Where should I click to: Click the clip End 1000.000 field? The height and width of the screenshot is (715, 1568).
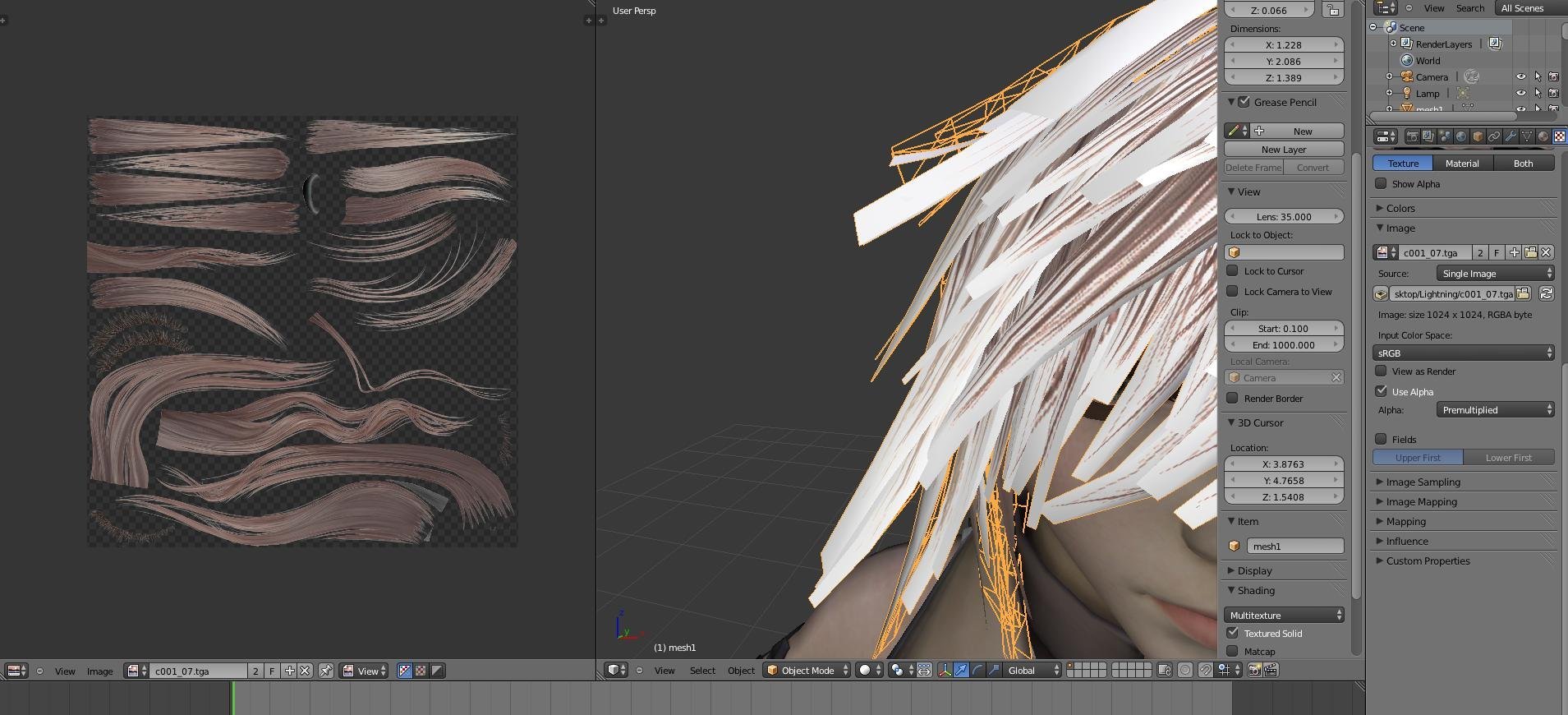click(1284, 344)
